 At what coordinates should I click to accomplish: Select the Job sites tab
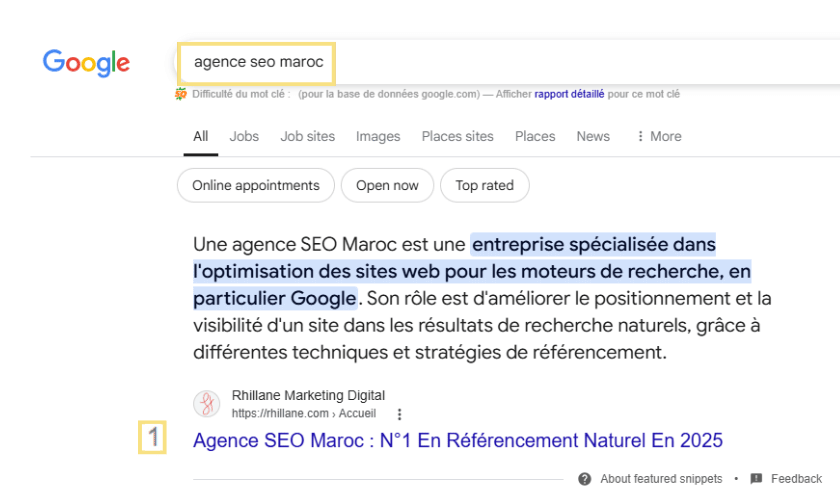tap(307, 136)
